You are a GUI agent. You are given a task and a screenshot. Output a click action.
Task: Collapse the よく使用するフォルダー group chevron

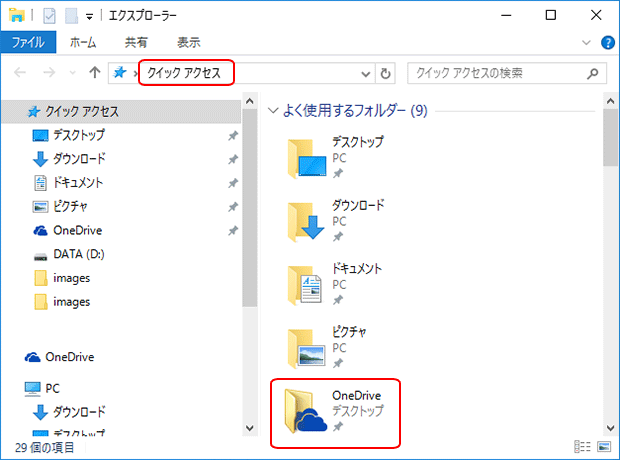click(273, 110)
